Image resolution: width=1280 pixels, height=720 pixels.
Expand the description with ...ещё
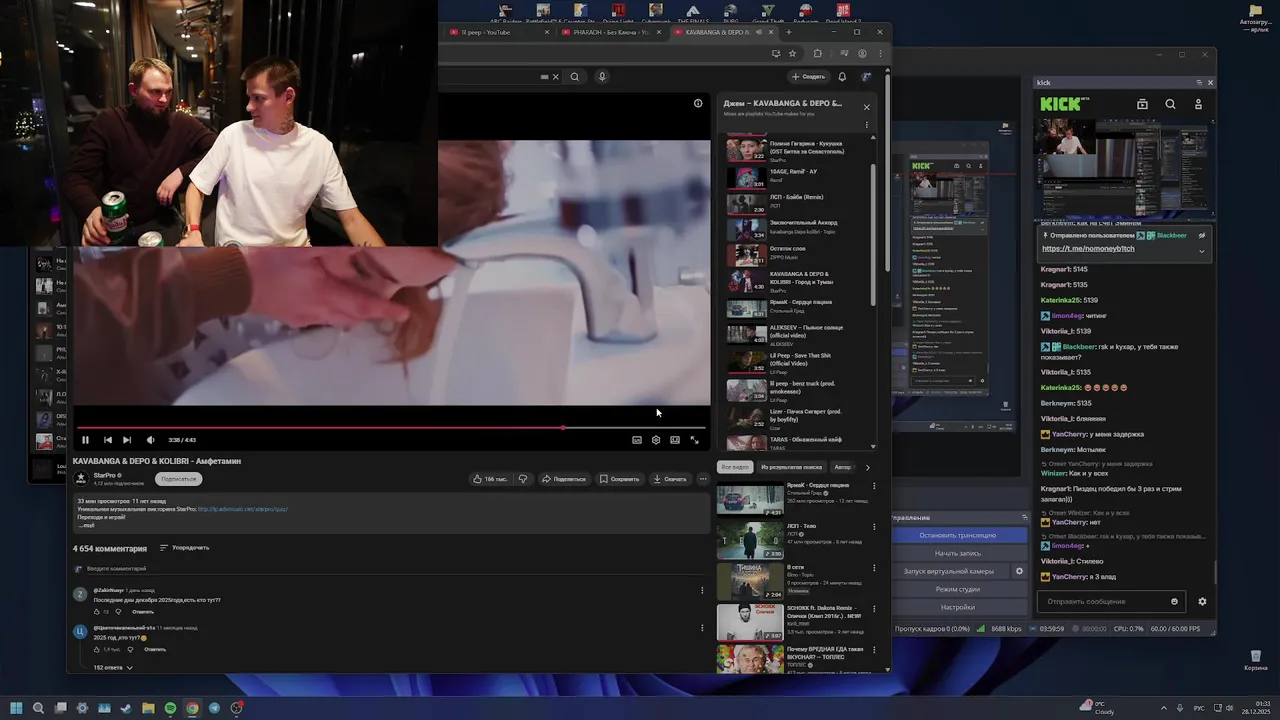point(88,525)
